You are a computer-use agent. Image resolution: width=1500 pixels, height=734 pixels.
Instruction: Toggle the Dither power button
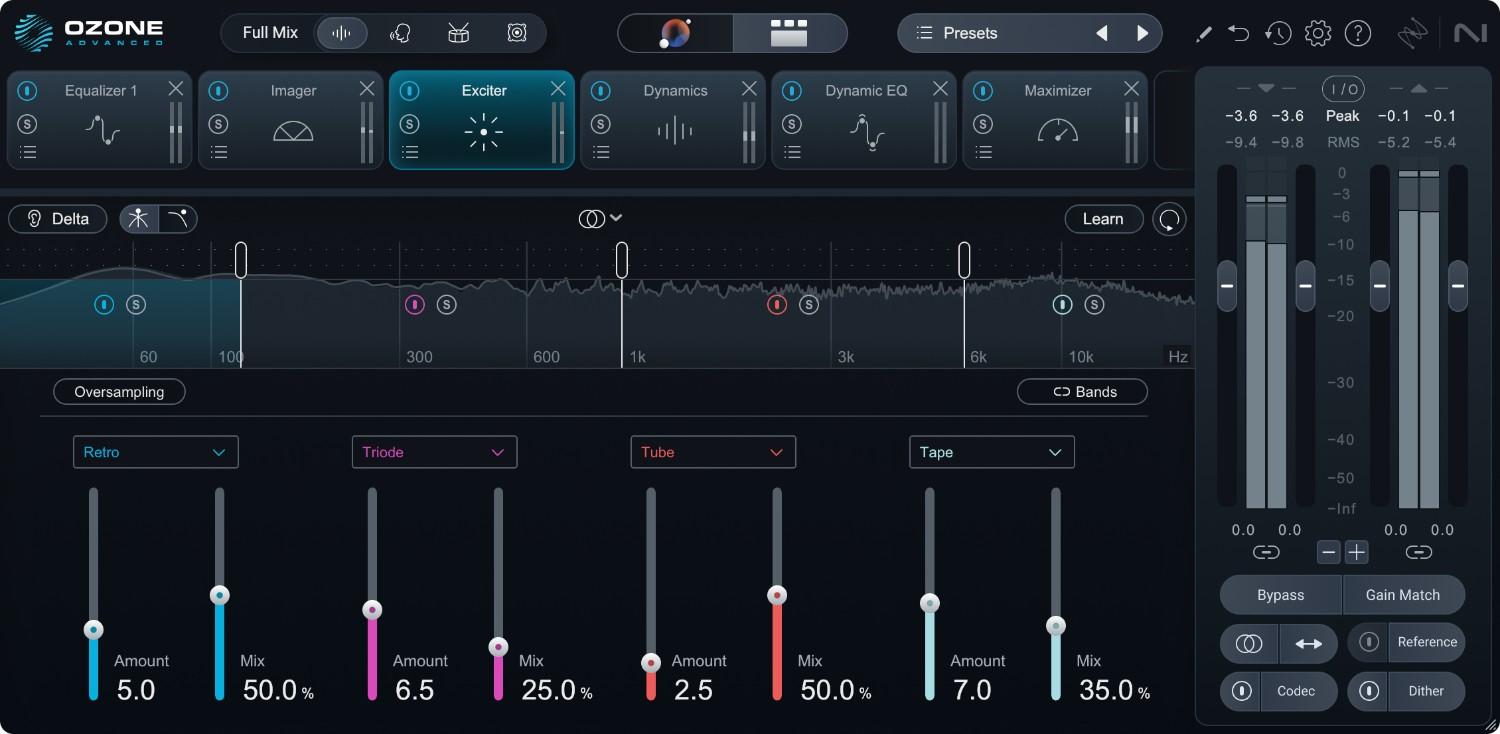click(x=1369, y=691)
